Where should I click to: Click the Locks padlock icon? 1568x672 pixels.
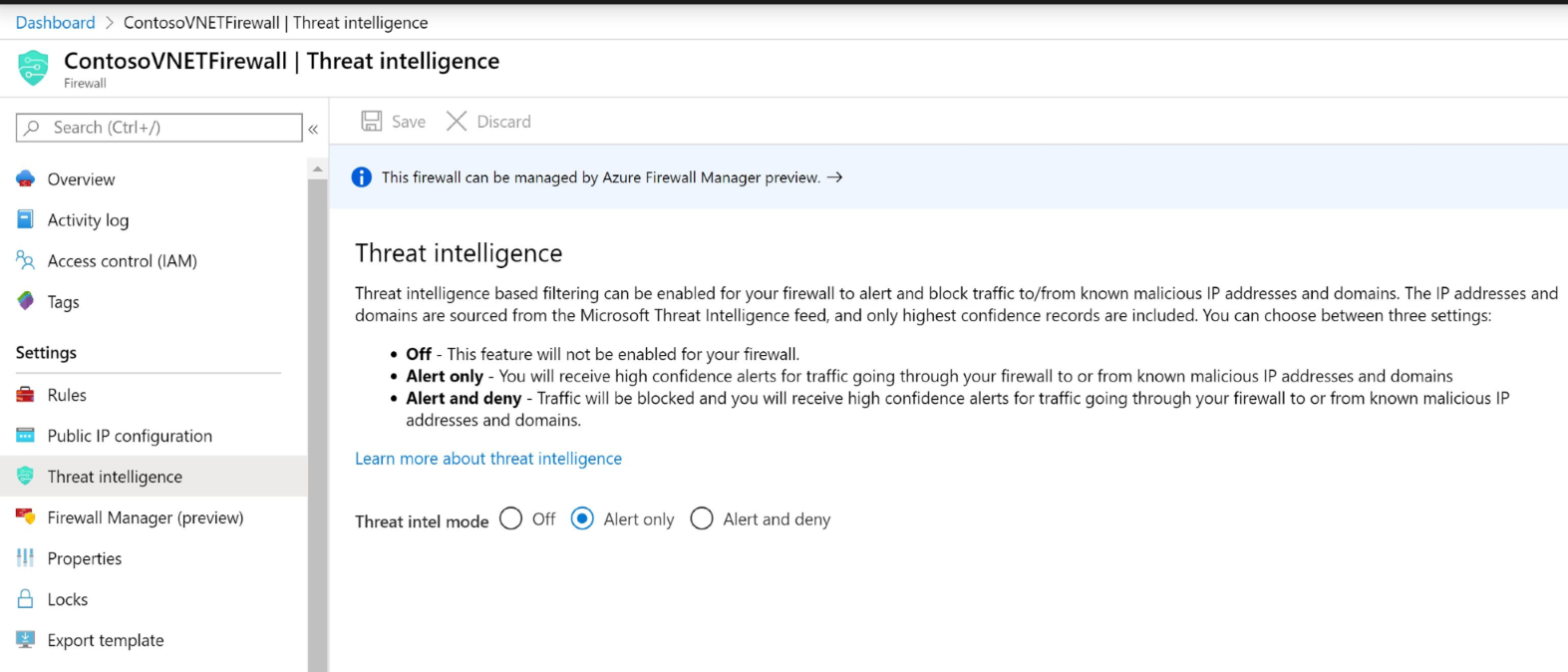[26, 599]
